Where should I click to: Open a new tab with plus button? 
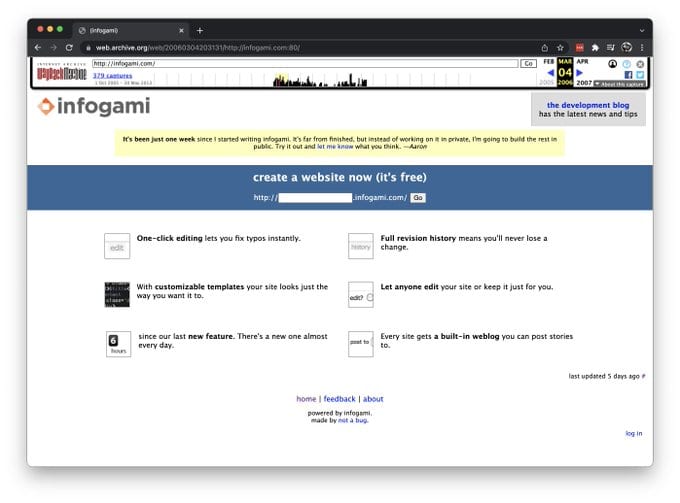[x=199, y=30]
